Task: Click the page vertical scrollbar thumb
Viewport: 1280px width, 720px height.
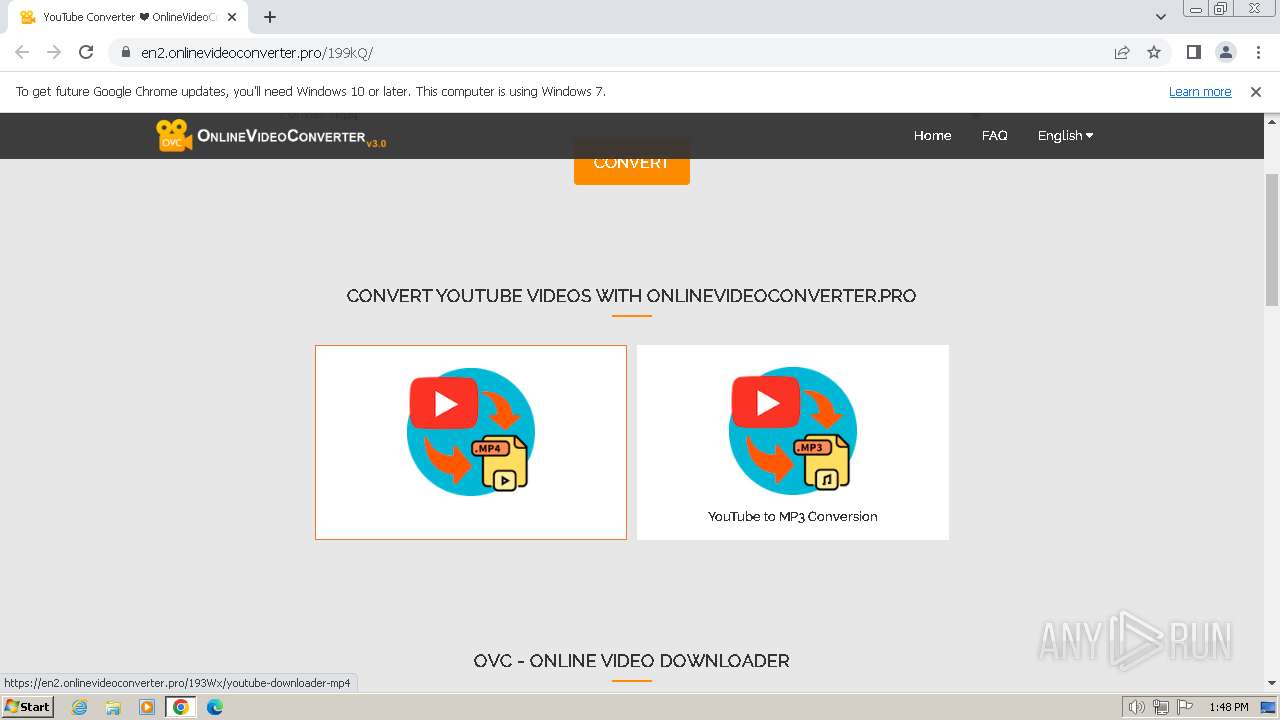Action: (1272, 240)
